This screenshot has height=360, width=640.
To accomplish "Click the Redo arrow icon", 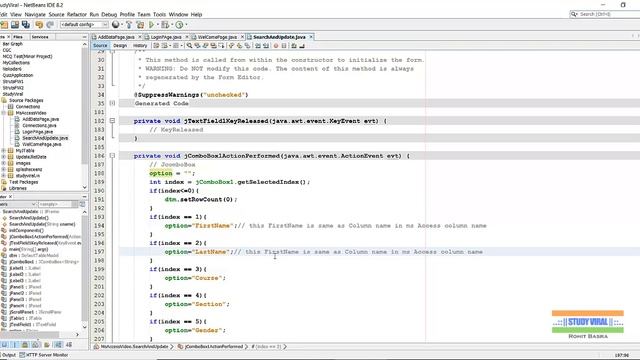I will click(x=50, y=24).
